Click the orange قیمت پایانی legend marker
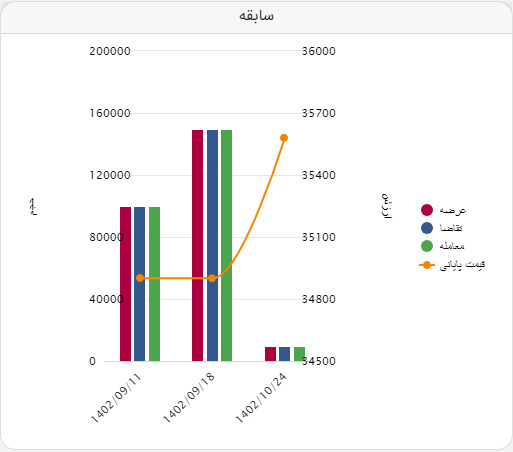The width and height of the screenshot is (513, 452). click(427, 265)
